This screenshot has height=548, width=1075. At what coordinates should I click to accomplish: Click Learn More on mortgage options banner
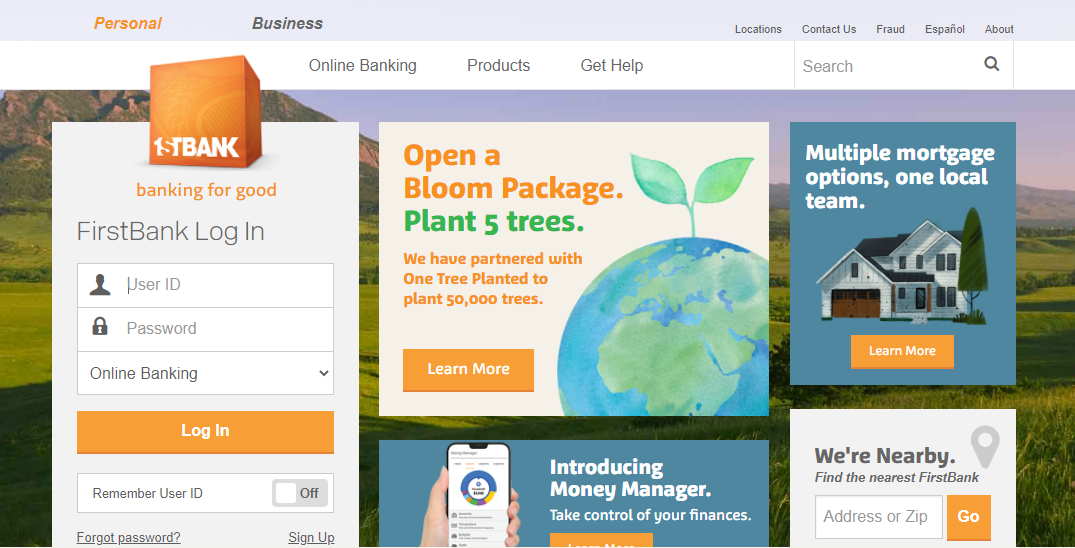[902, 351]
